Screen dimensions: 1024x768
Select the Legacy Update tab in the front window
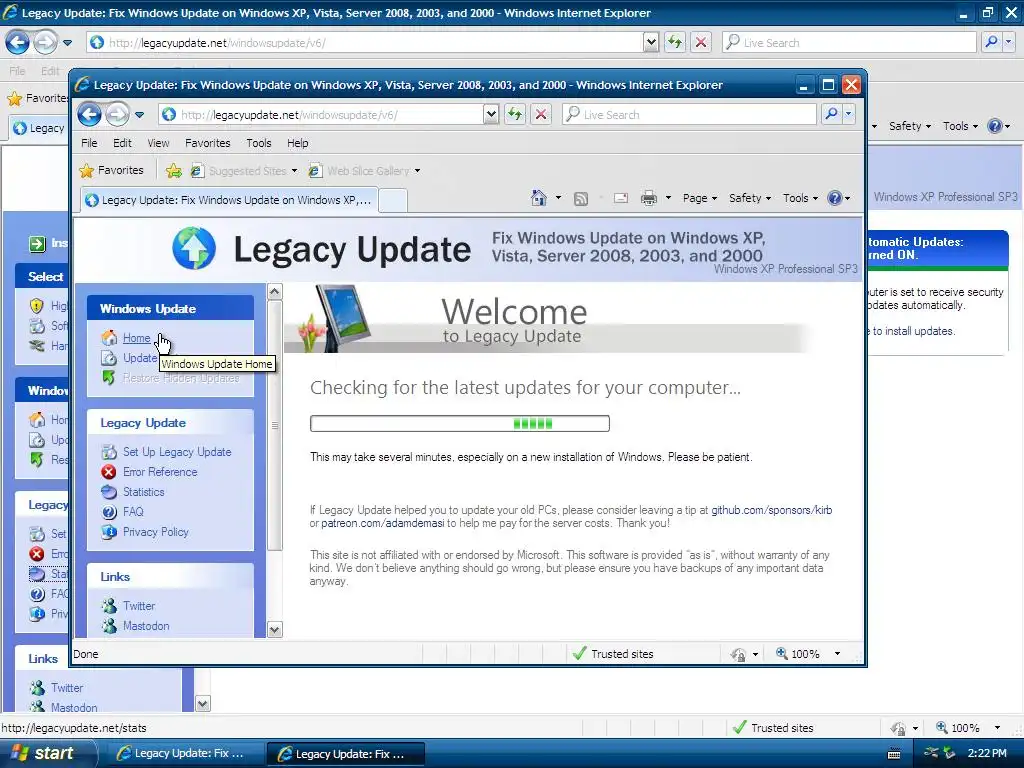pos(229,200)
